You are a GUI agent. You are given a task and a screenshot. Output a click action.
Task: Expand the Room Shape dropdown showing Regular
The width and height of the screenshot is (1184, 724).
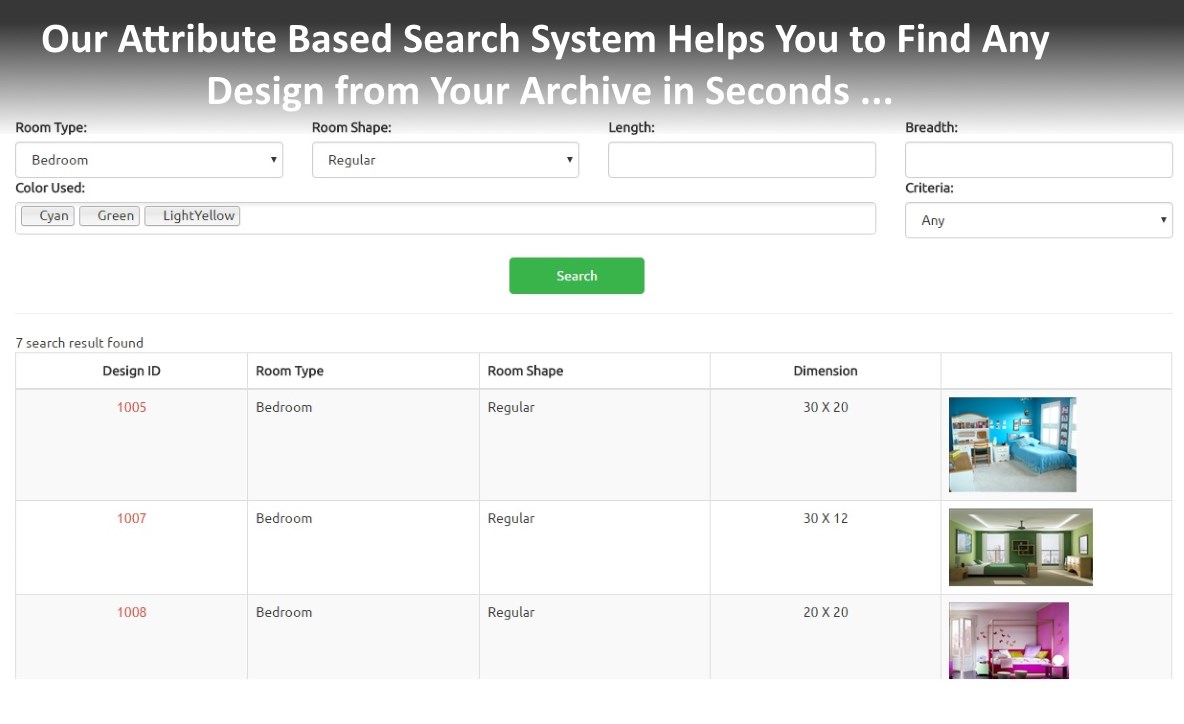[x=445, y=160]
